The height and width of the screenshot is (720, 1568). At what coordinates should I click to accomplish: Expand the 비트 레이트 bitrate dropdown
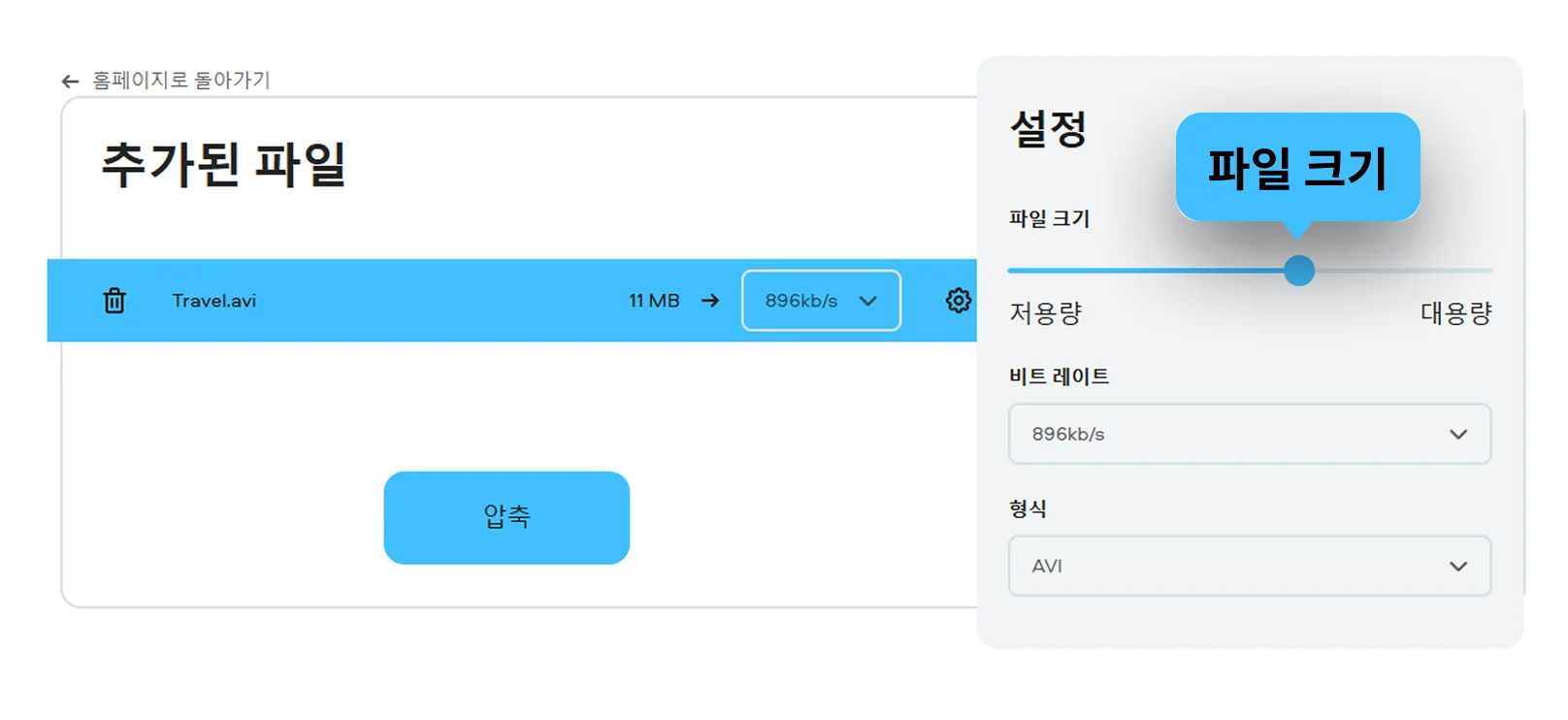pyautogui.click(x=1249, y=434)
